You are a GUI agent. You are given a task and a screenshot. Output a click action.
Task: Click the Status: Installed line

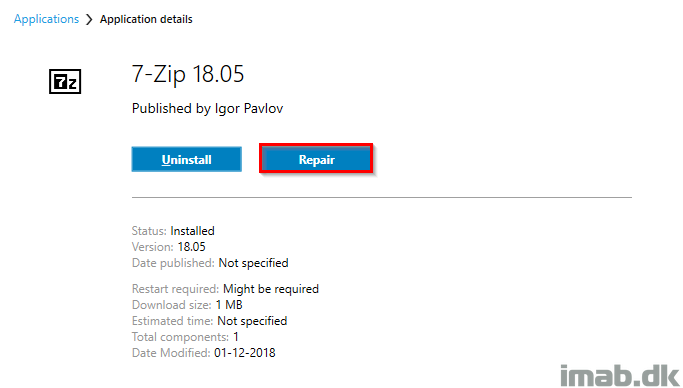click(x=173, y=231)
